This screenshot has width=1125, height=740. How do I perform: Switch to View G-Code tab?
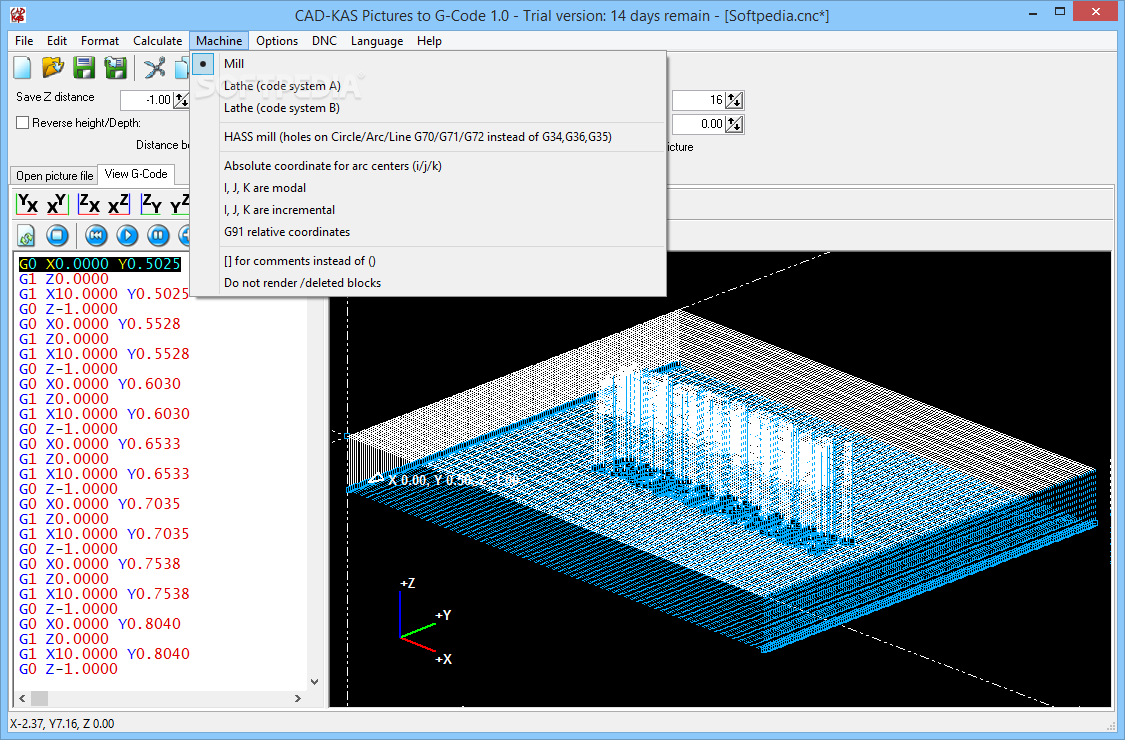136,174
